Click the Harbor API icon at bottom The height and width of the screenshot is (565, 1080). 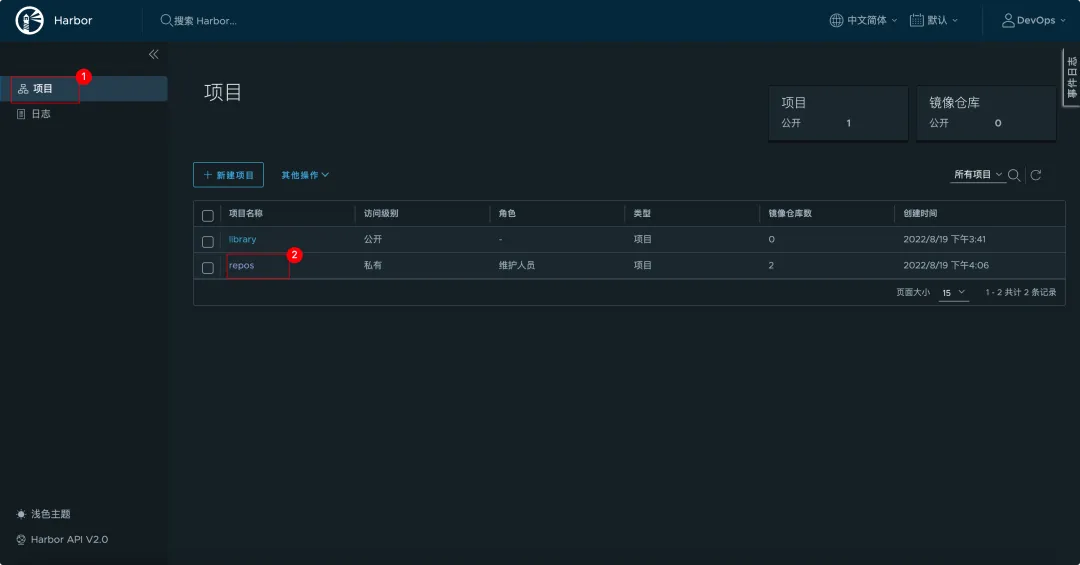[21, 540]
